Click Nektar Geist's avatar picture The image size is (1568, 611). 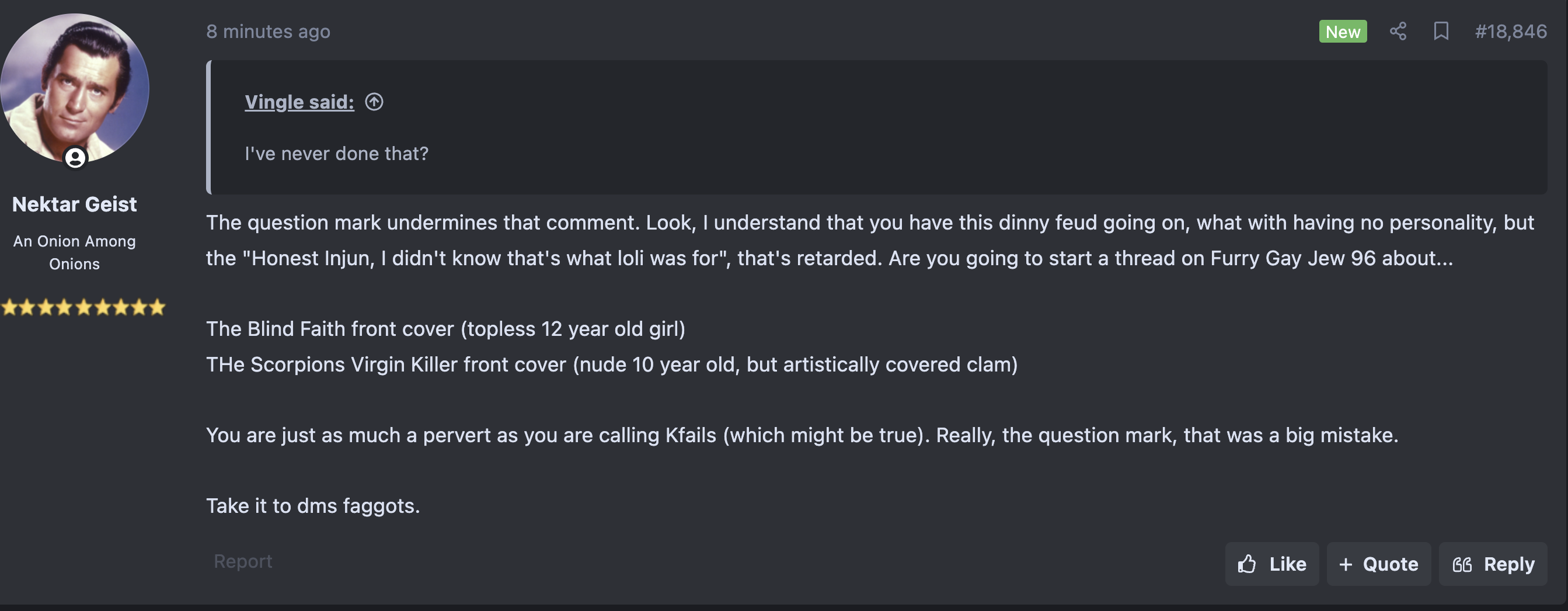[74, 85]
